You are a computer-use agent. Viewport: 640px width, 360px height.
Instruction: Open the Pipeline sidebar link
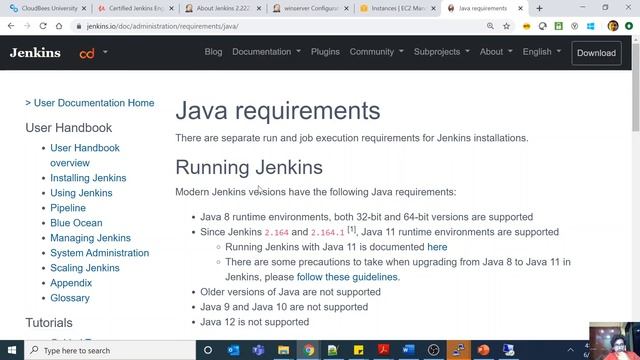pos(68,208)
